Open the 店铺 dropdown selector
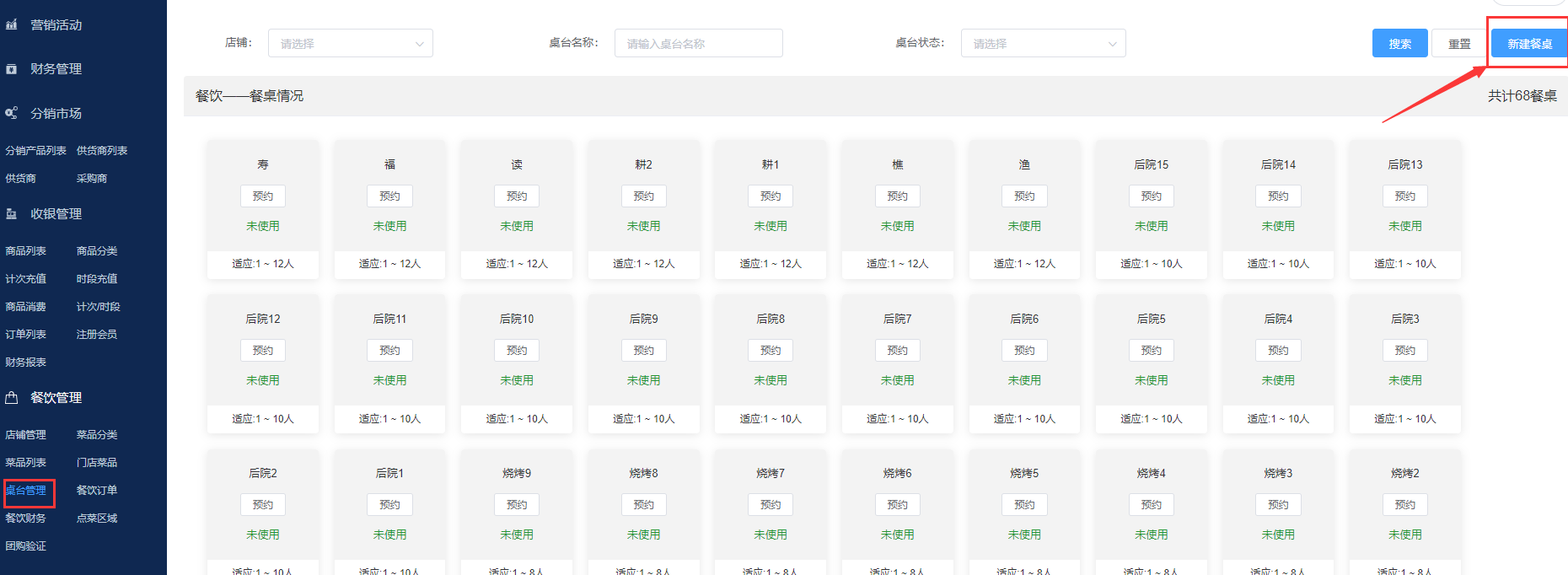 coord(350,44)
